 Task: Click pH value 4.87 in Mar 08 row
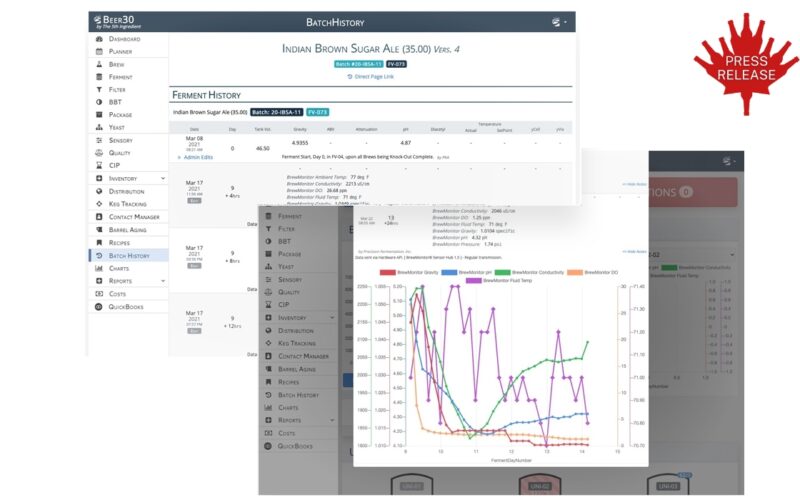pos(406,143)
